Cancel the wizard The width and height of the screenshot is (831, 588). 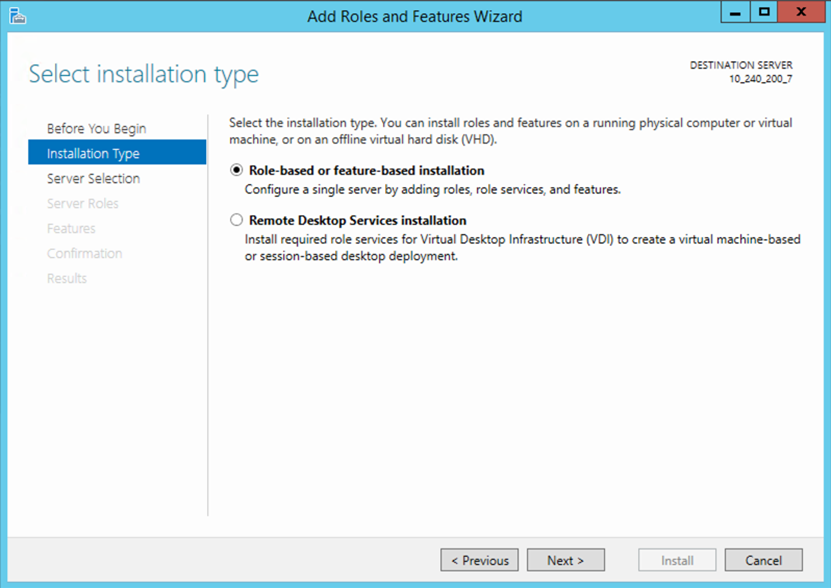763,561
